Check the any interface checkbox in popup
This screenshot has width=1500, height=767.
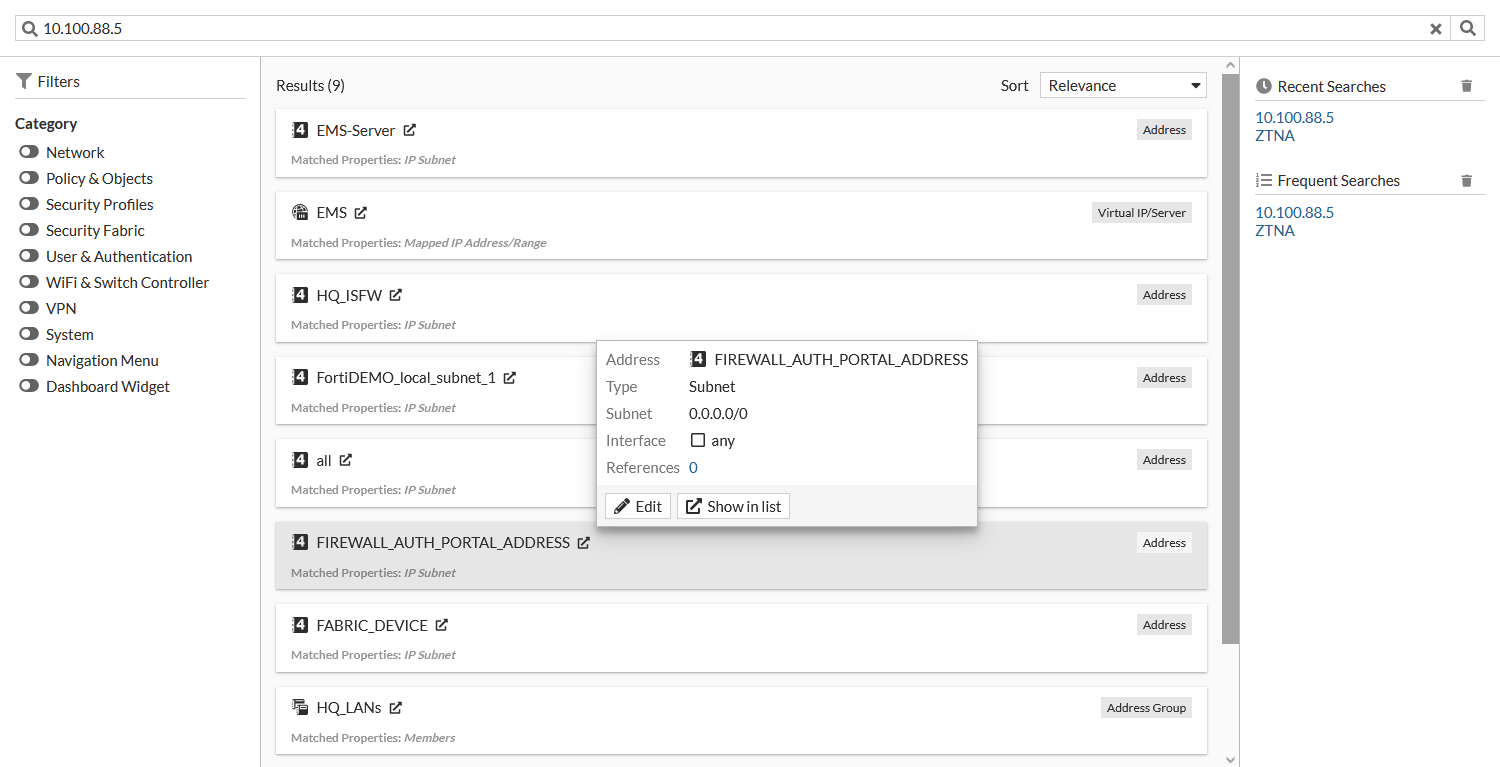coord(698,440)
